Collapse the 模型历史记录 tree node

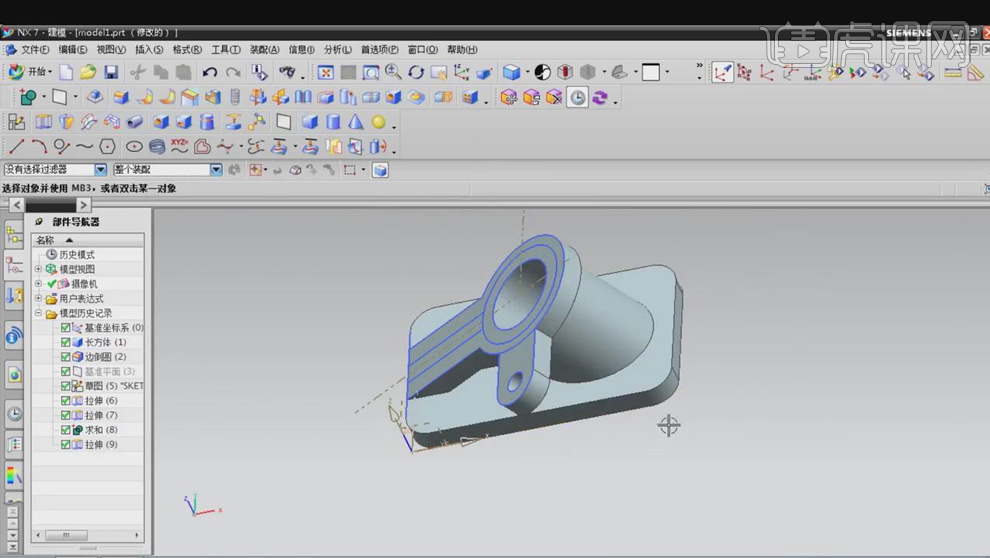pos(39,313)
